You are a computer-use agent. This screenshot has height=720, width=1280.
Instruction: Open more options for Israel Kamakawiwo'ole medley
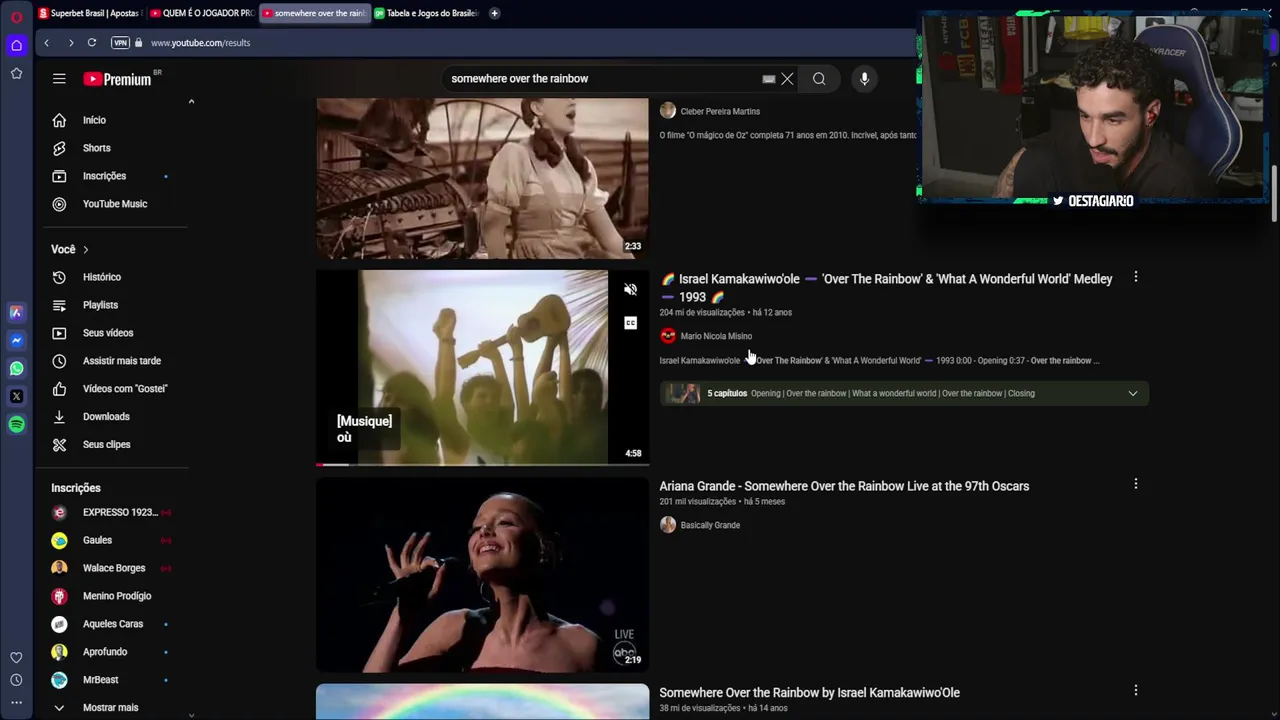[x=1135, y=277]
